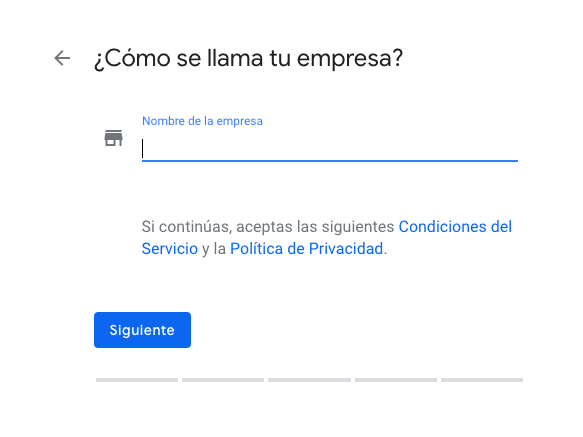
Task: Click the 'y la' text between the links
Action: tap(214, 249)
